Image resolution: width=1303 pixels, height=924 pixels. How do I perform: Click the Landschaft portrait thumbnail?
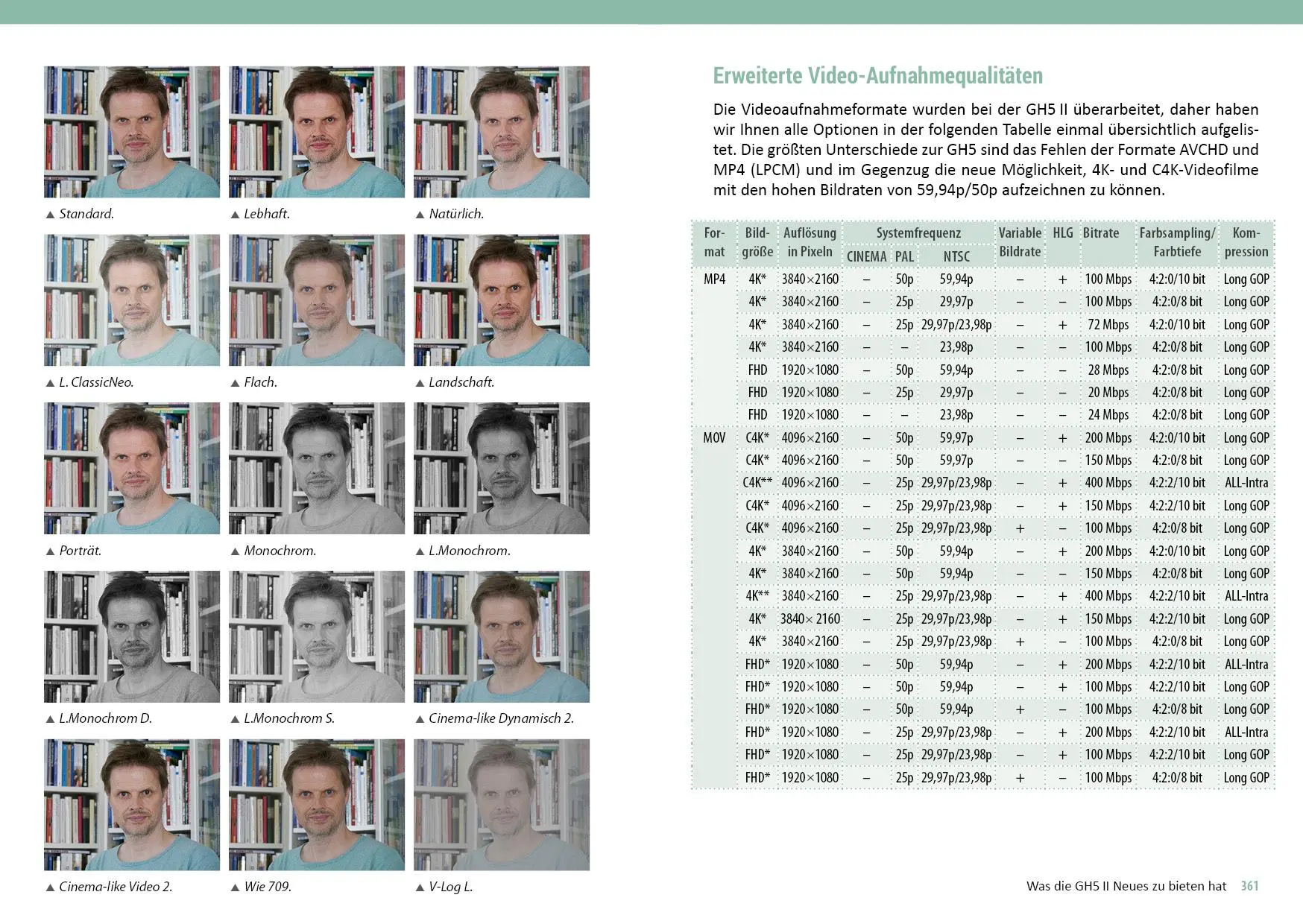[x=502, y=300]
